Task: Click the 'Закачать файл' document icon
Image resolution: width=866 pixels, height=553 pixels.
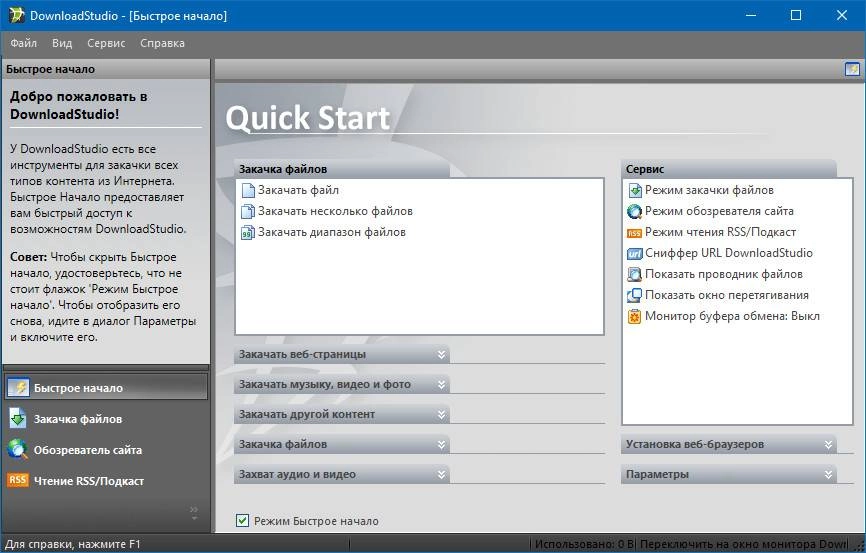Action: click(248, 191)
